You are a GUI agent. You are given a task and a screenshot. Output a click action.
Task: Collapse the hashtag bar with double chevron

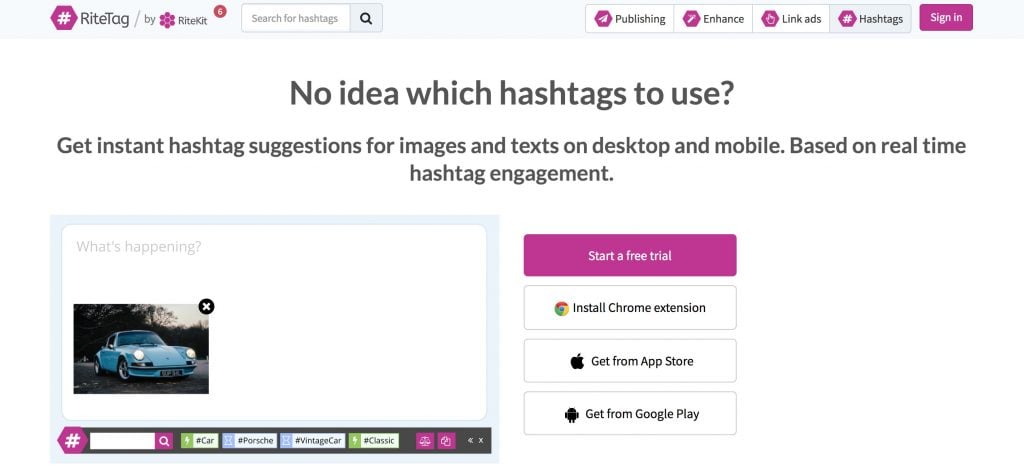(471, 441)
